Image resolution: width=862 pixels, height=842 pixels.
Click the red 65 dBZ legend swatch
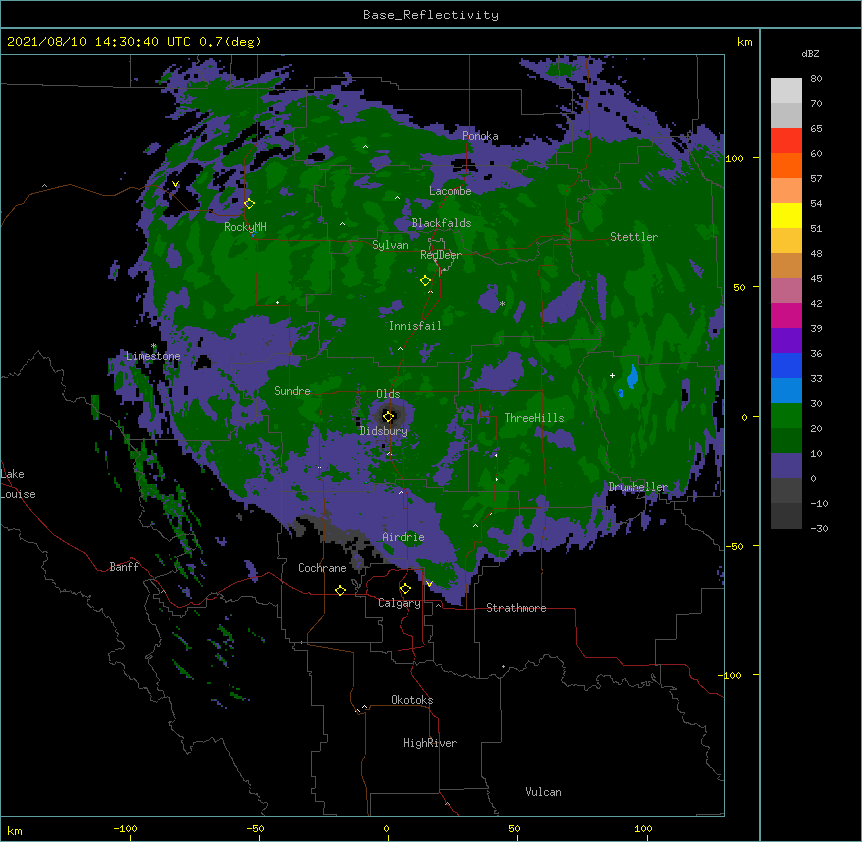pyautogui.click(x=786, y=141)
